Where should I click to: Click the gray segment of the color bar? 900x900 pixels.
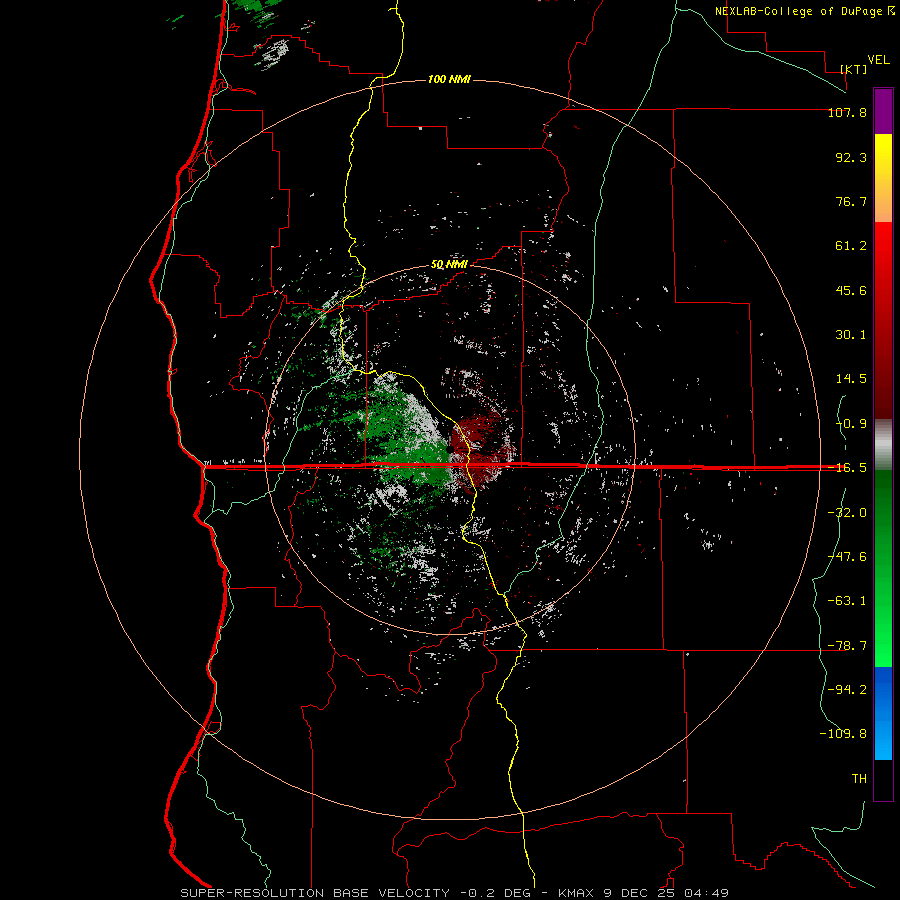(x=883, y=445)
